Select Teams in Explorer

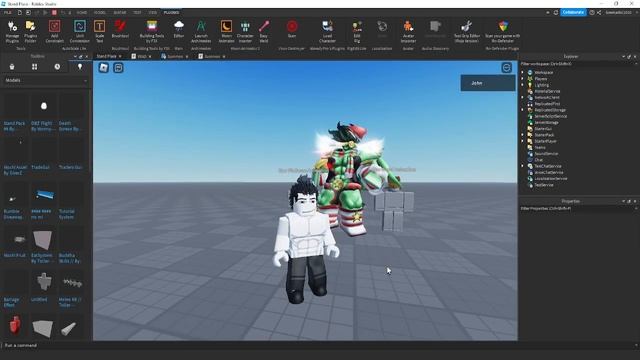pos(539,147)
